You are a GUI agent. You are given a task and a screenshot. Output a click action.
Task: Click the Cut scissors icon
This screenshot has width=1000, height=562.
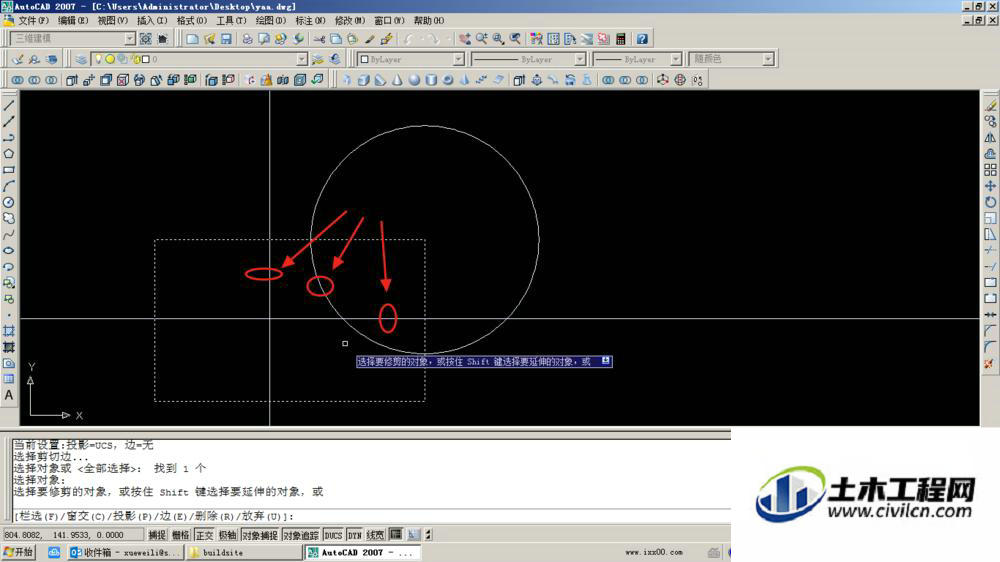(x=319, y=39)
